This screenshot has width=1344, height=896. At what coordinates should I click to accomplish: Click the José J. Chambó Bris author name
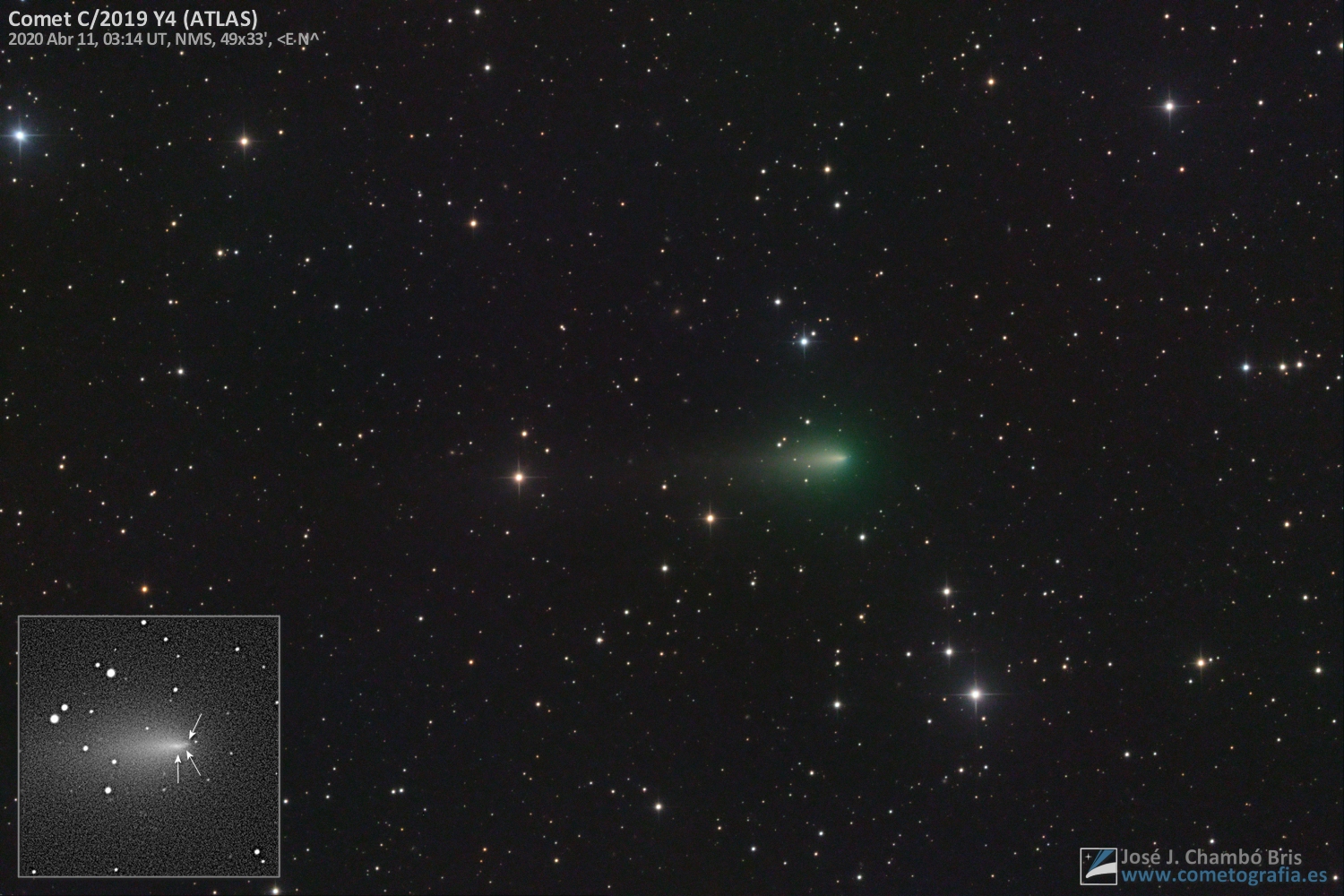tap(1211, 857)
